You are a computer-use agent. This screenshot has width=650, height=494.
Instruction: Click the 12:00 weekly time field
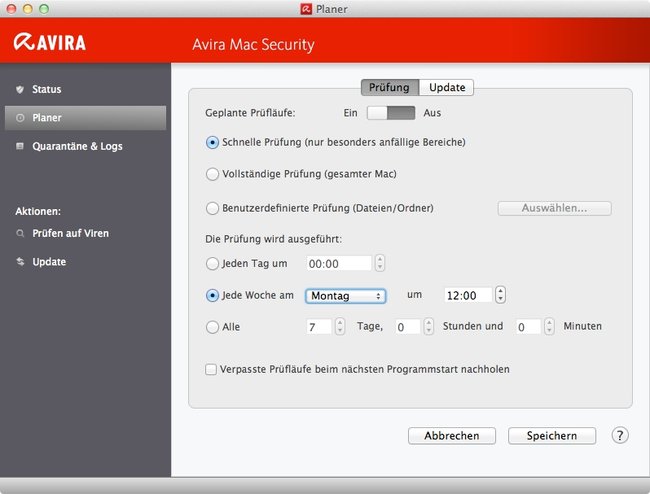pyautogui.click(x=468, y=295)
